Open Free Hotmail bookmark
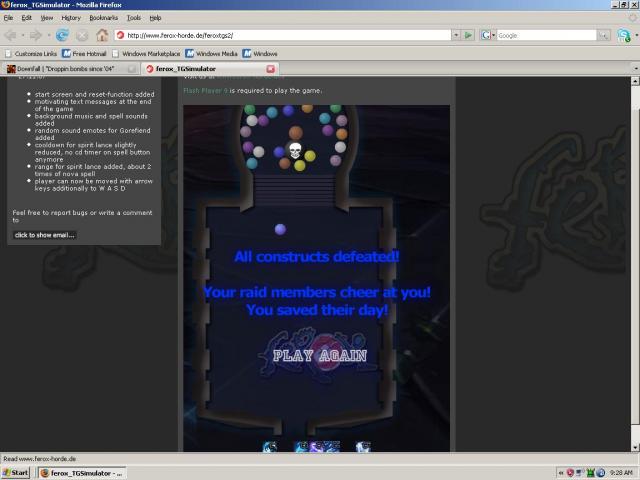The width and height of the screenshot is (640, 480). tap(84, 53)
